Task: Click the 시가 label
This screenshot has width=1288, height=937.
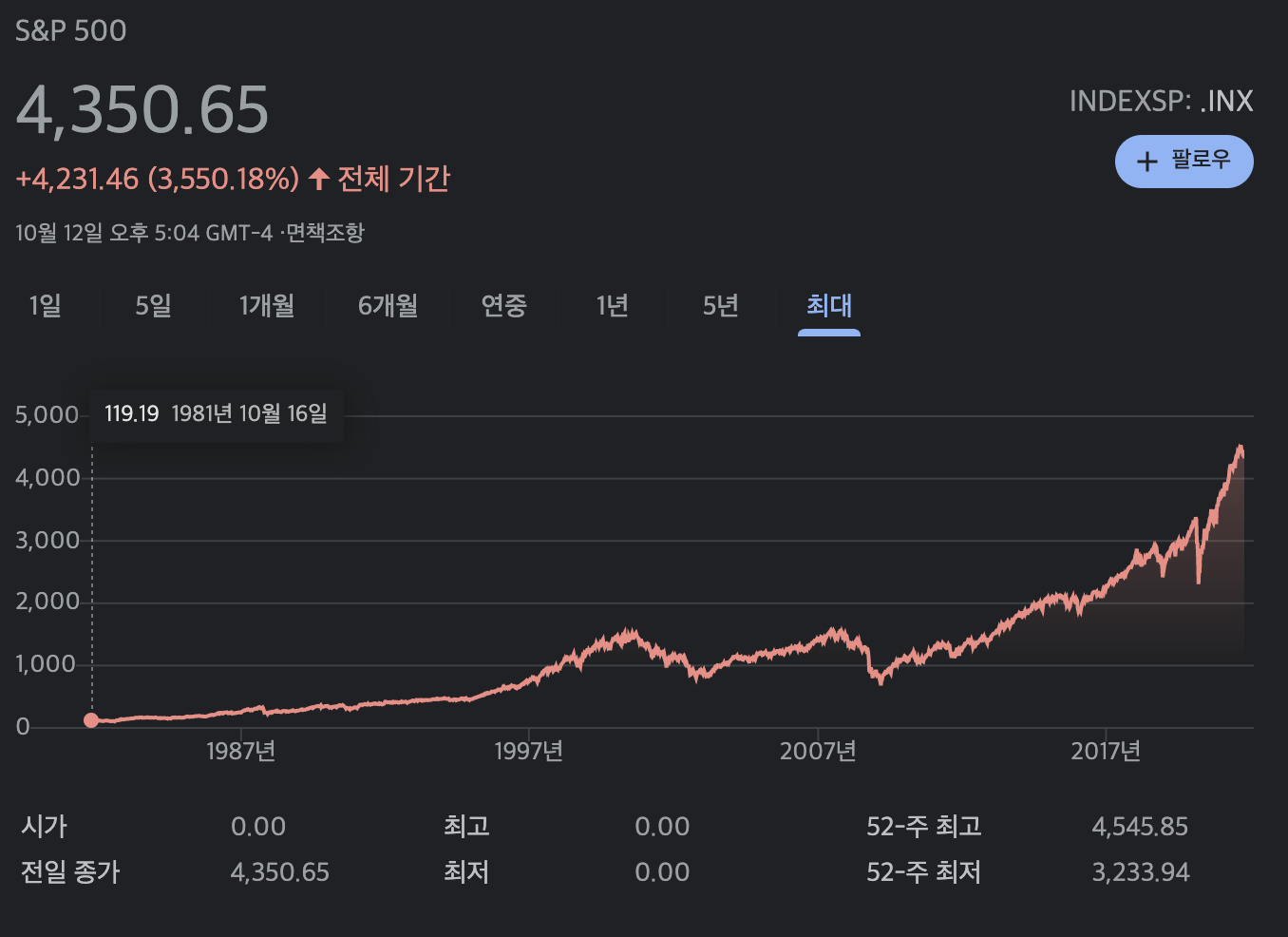Action: [45, 827]
